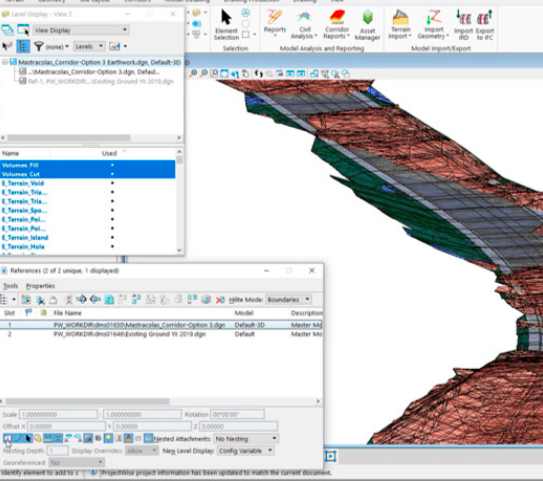The image size is (543, 481).
Task: Toggle checkbox for Existing Ground reference in tree
Action: pyautogui.click(x=23, y=81)
